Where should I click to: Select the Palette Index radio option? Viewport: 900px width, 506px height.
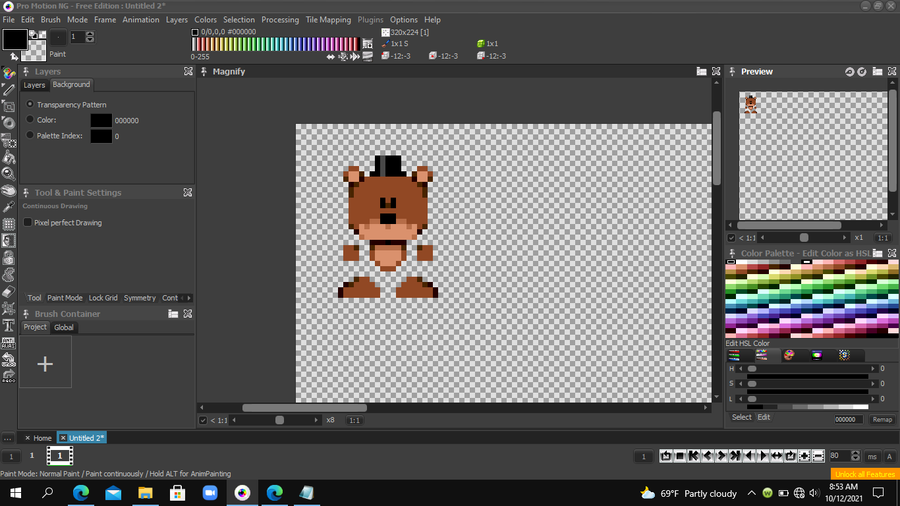point(30,135)
